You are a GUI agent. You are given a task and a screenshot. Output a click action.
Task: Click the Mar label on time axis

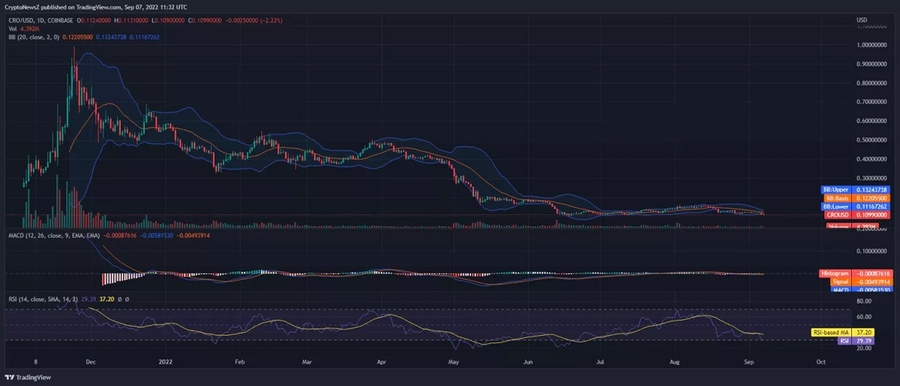coord(308,363)
